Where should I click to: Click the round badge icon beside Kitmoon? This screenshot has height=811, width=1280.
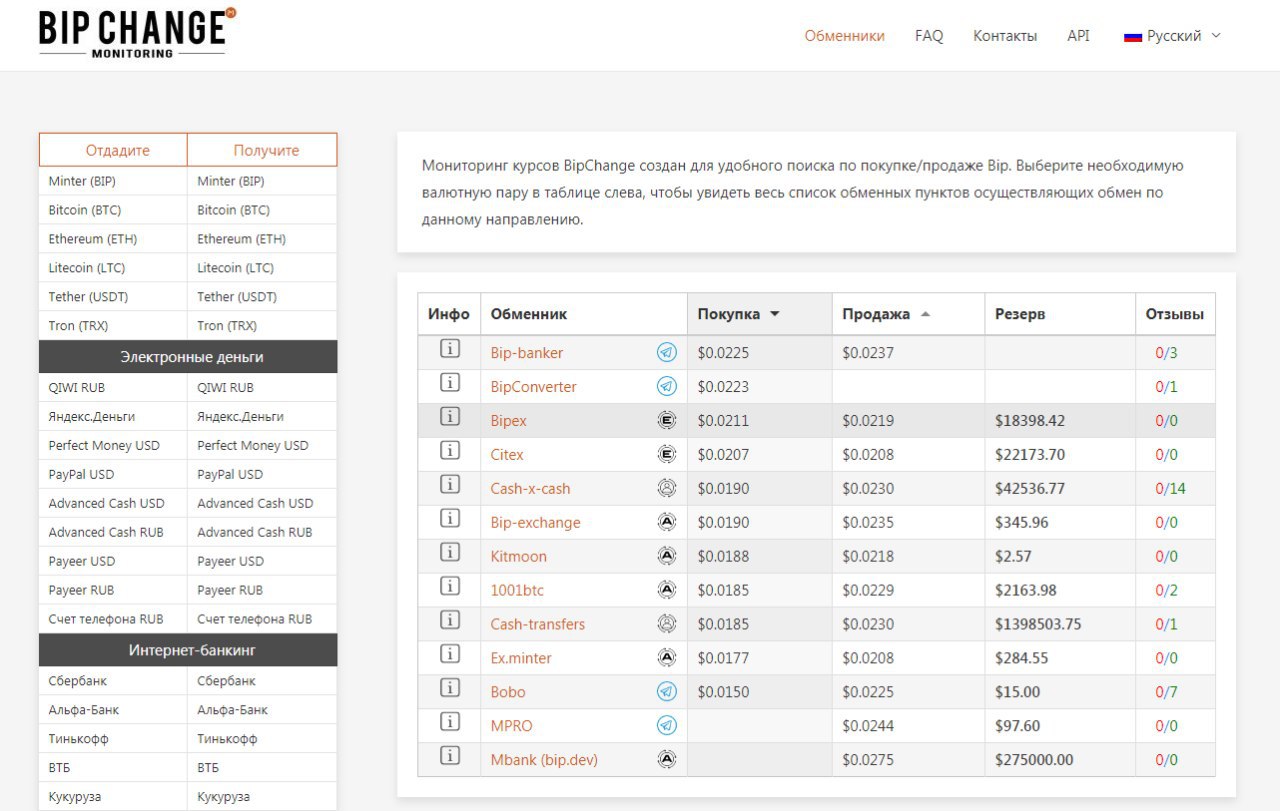point(667,556)
